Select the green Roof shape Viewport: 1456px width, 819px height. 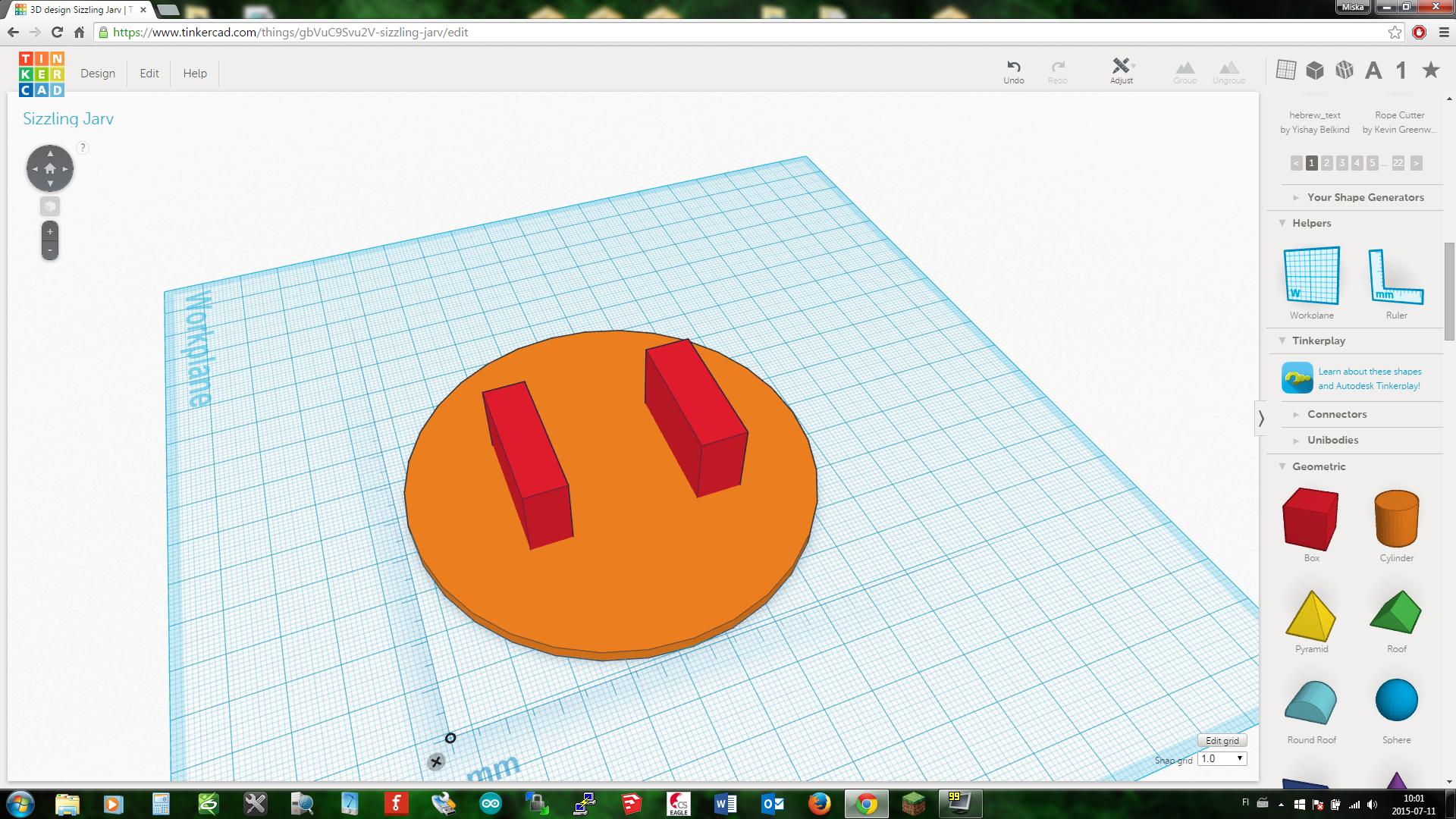coord(1396,613)
